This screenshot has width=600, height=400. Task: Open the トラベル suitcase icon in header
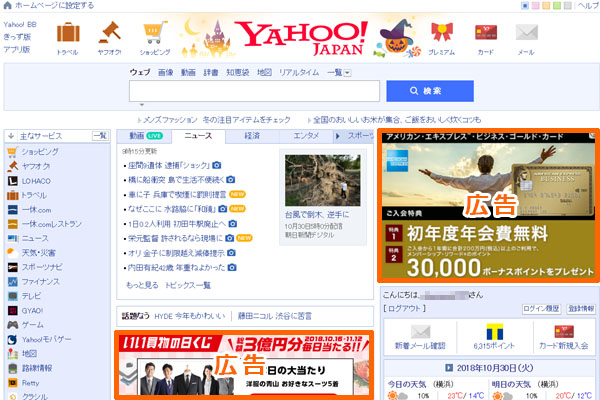pyautogui.click(x=68, y=32)
